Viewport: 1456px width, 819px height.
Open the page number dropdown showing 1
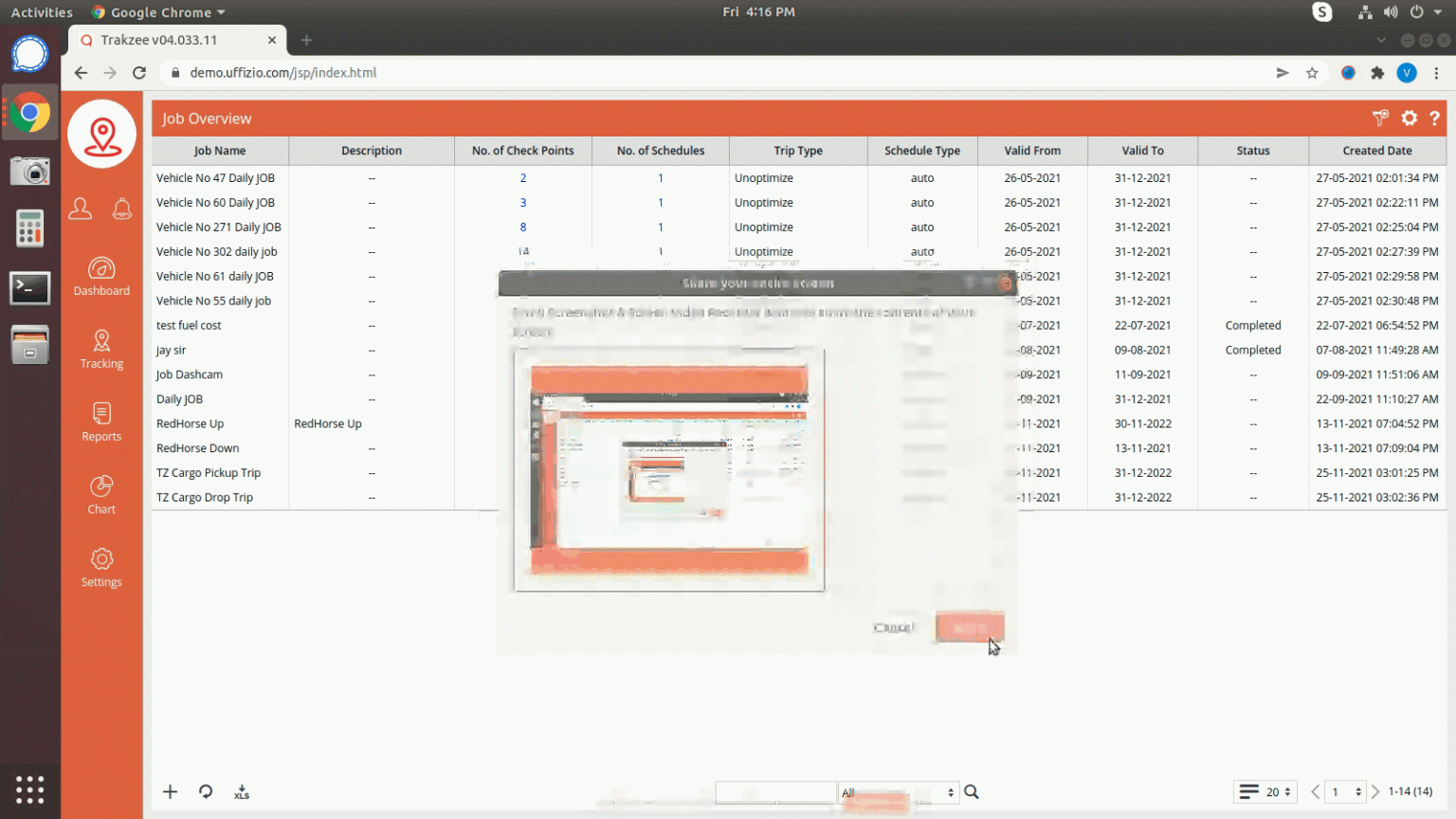point(1346,792)
